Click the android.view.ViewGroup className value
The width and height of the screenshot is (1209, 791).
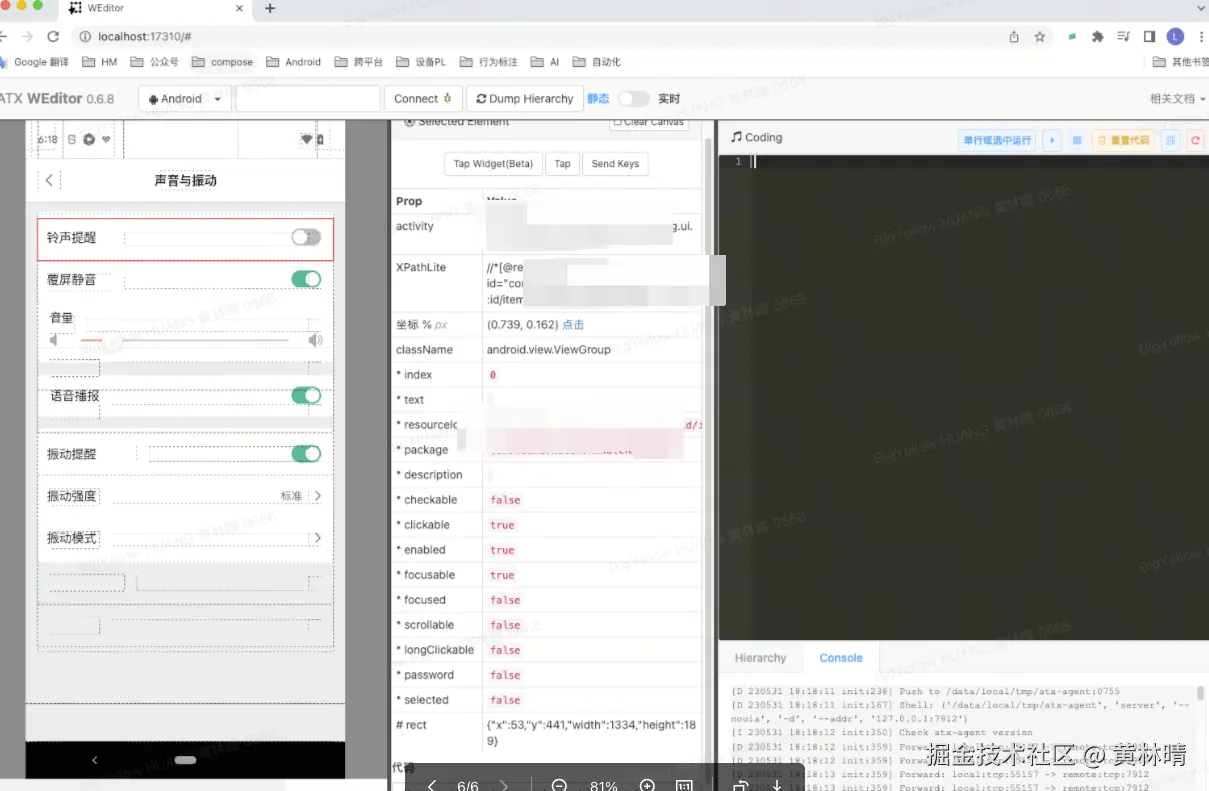(548, 350)
